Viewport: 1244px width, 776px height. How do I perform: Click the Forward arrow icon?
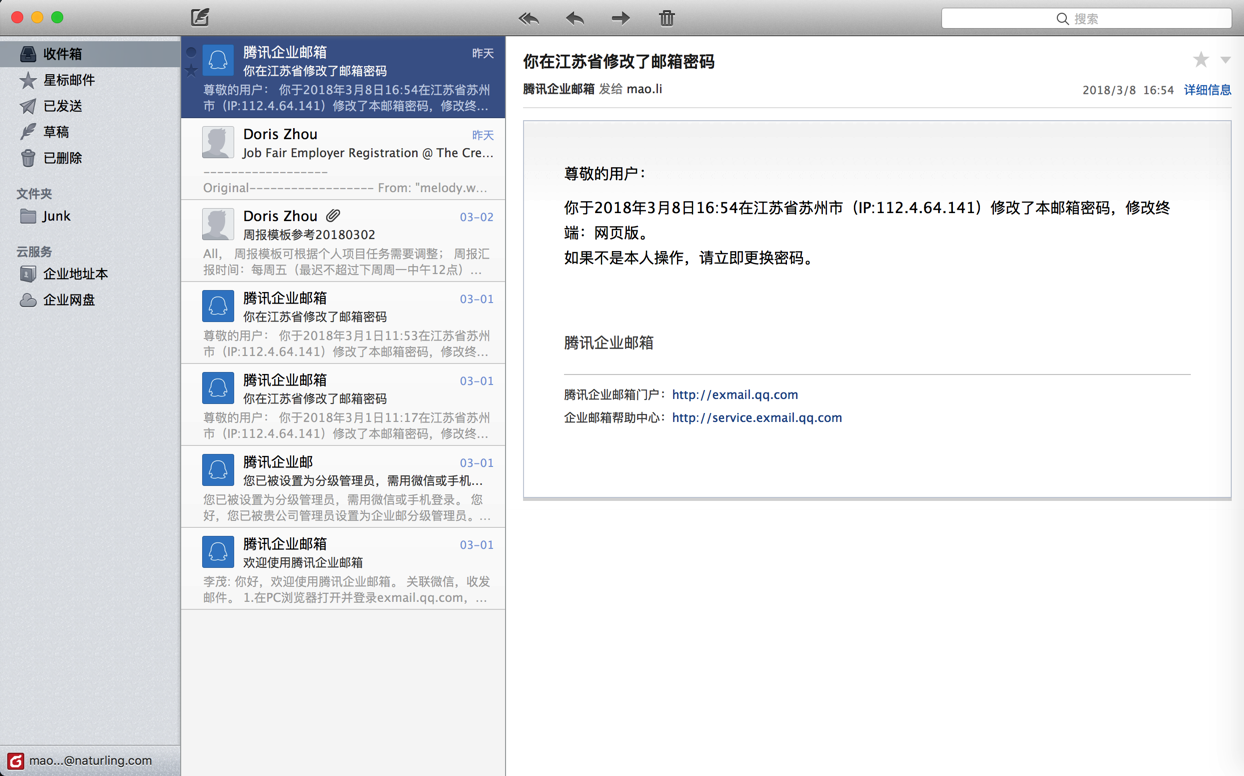coord(621,18)
